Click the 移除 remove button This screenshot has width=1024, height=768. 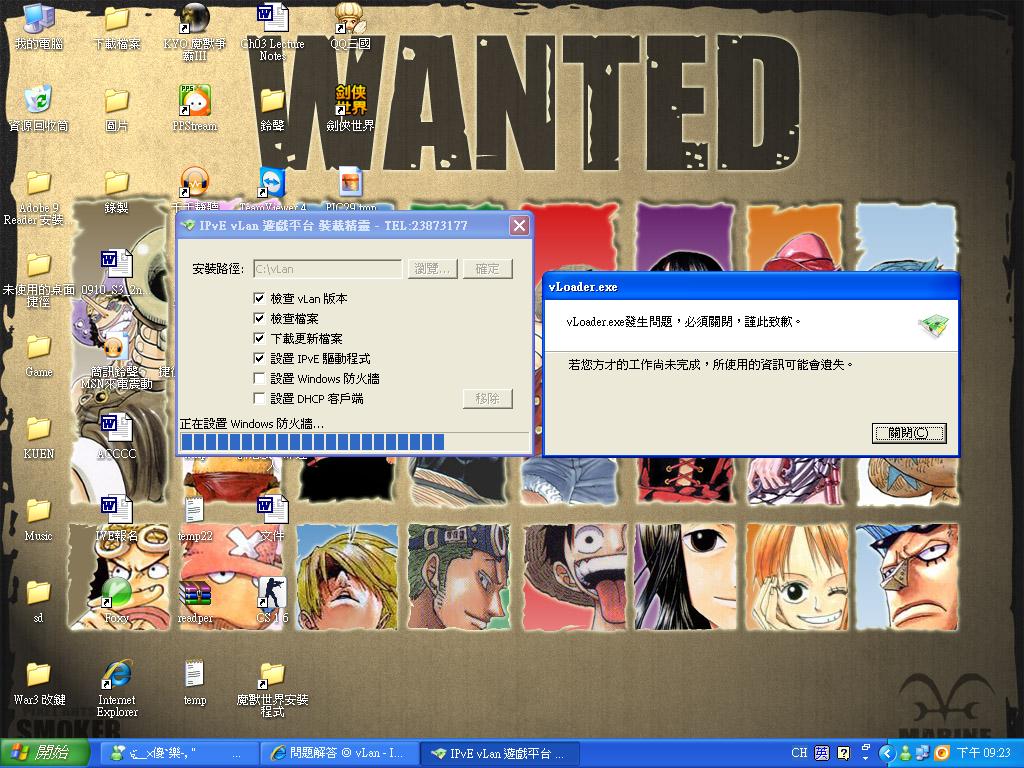tap(488, 398)
